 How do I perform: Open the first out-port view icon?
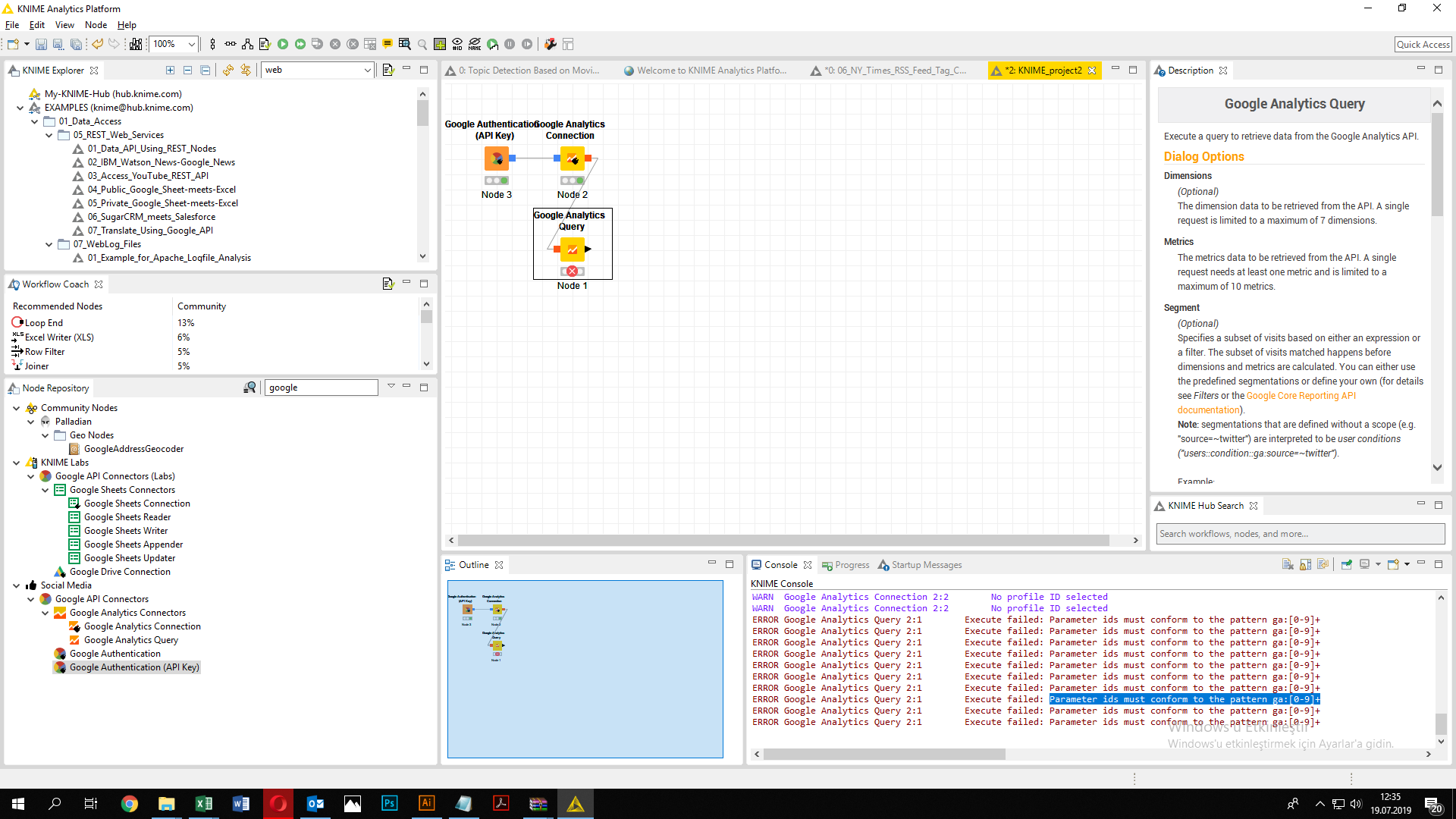[x=405, y=44]
